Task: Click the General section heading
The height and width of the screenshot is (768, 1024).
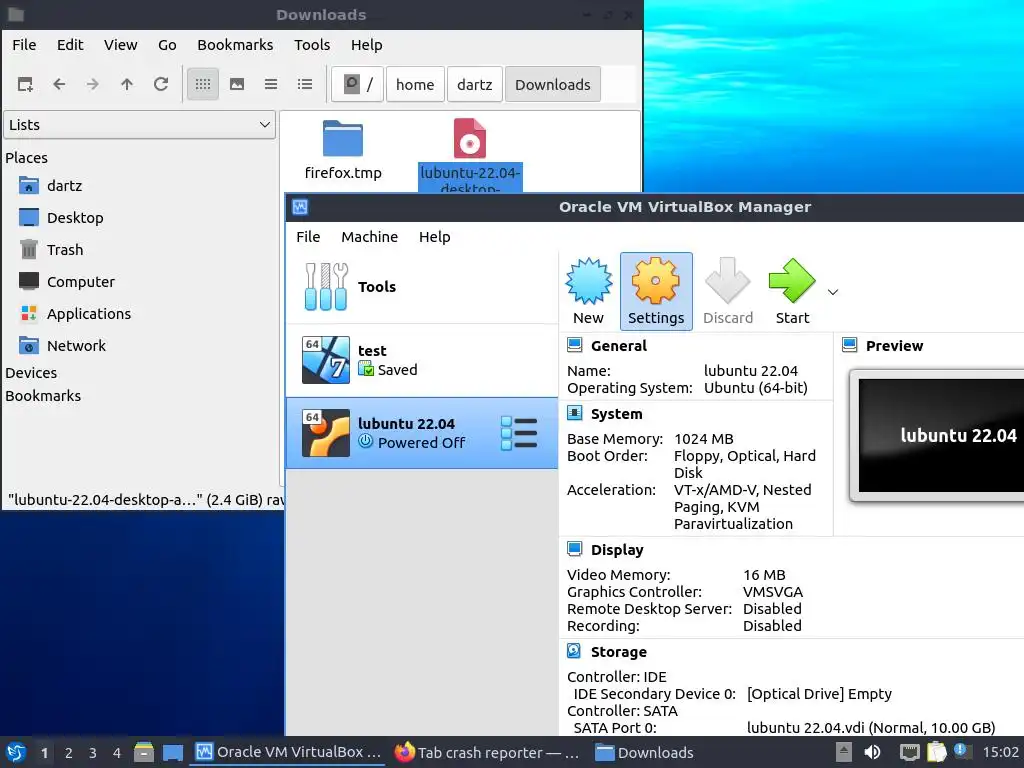Action: (x=618, y=346)
